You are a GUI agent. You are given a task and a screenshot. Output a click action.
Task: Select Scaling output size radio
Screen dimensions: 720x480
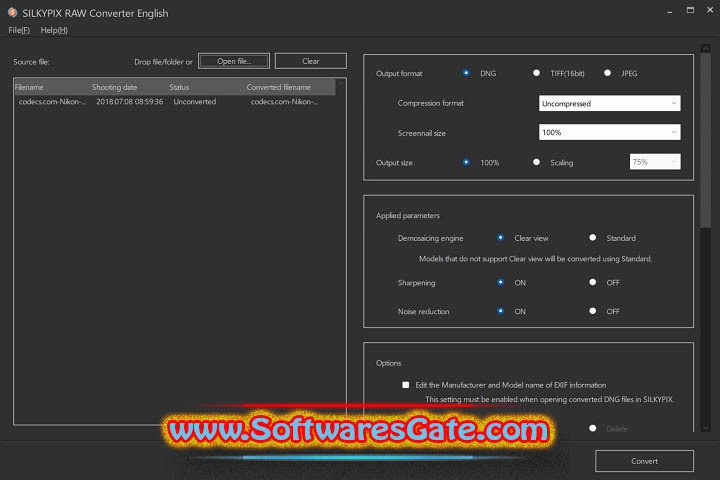[536, 162]
